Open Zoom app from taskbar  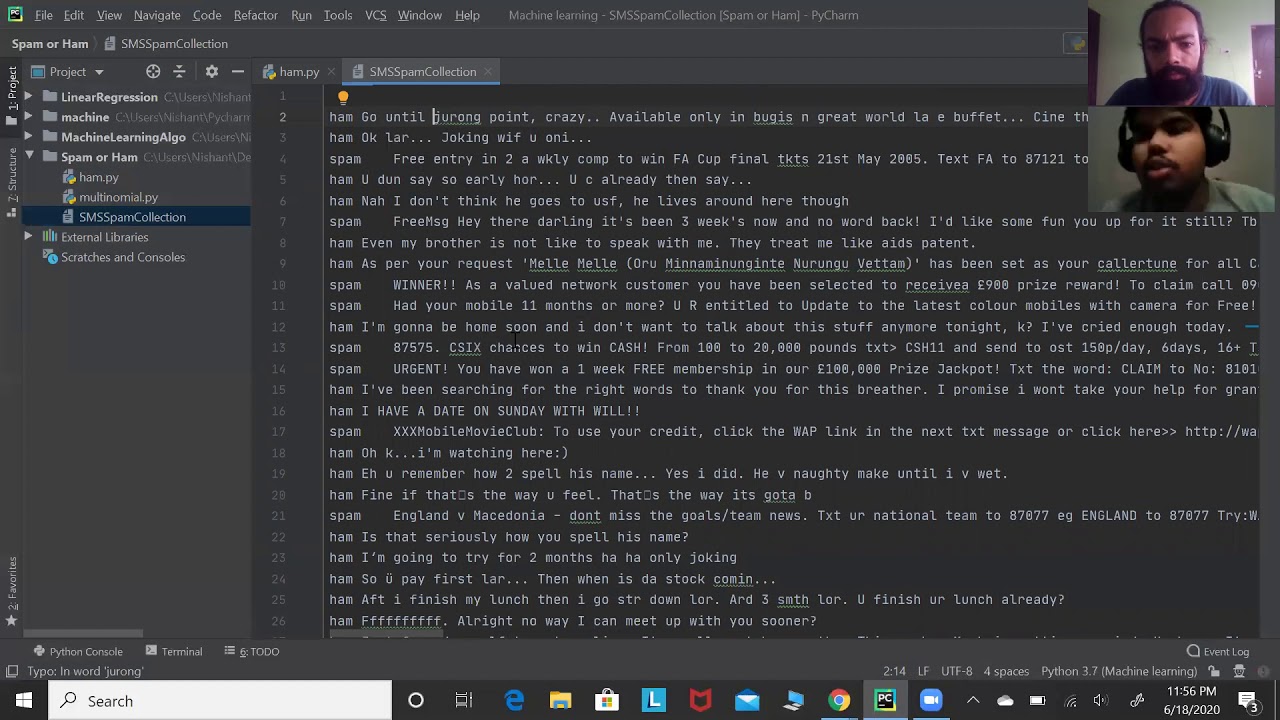click(x=932, y=701)
